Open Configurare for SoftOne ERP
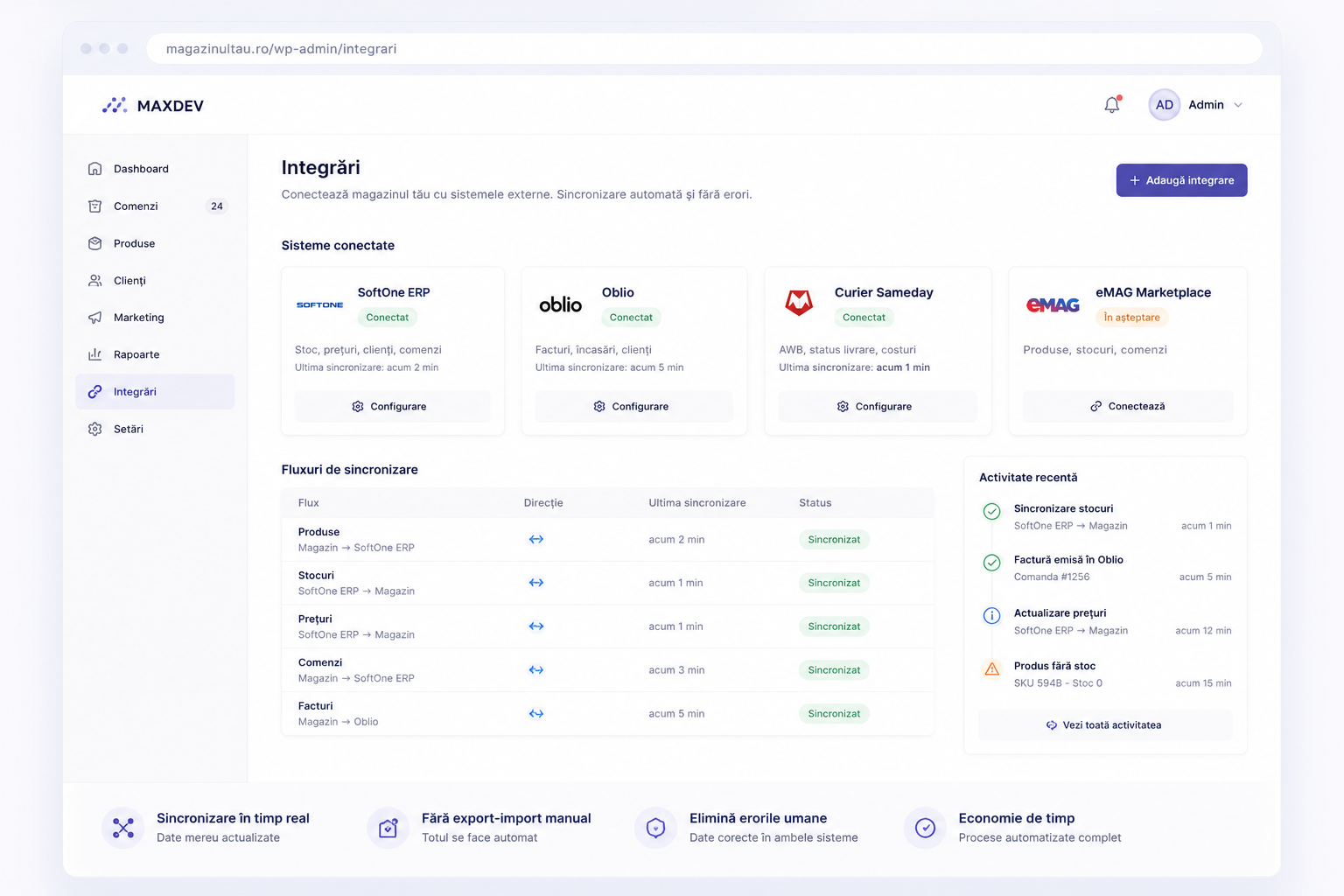This screenshot has height=896, width=1344. (x=392, y=407)
